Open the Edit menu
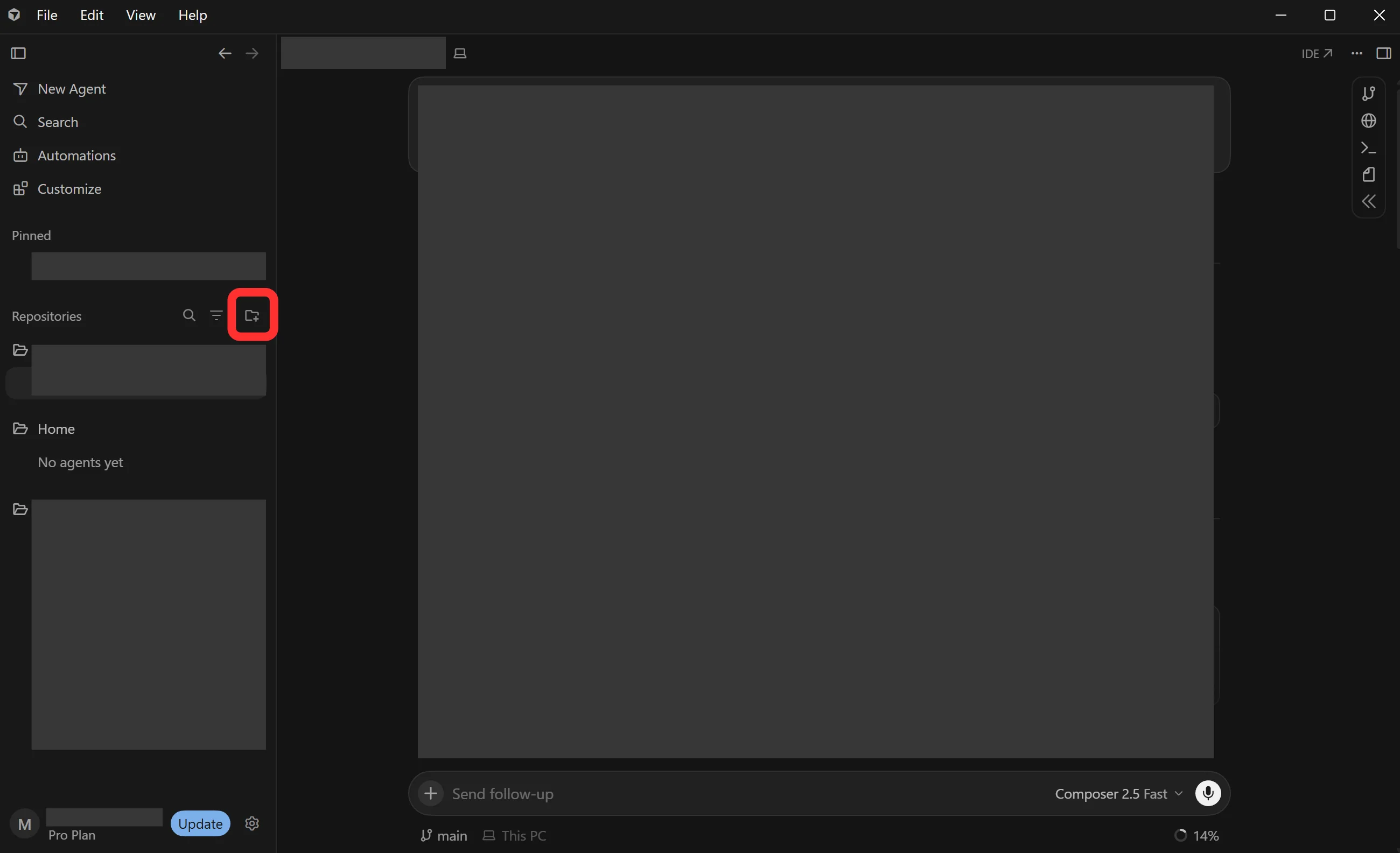The width and height of the screenshot is (1400, 853). 92,15
